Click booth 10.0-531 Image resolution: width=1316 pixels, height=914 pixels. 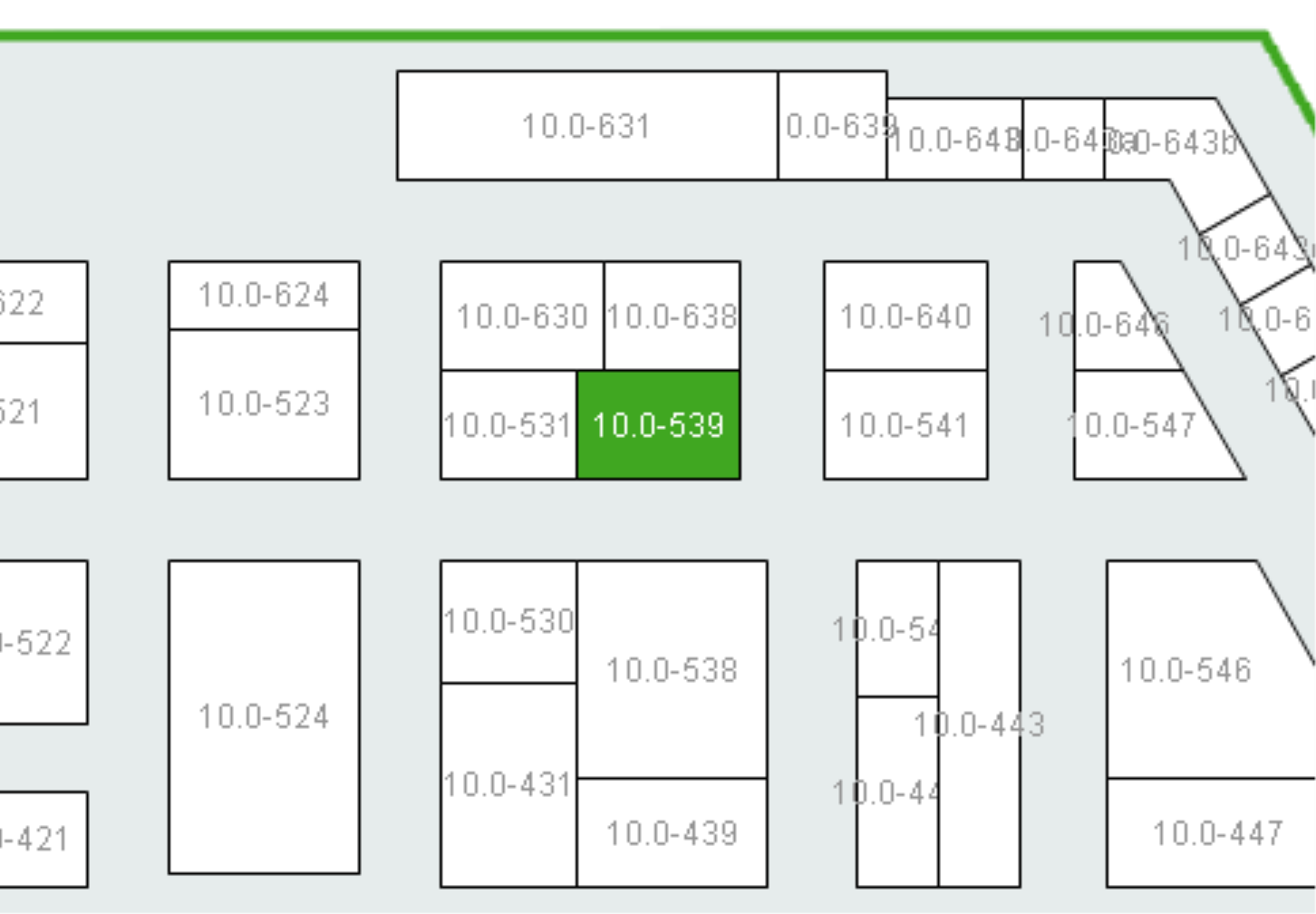pos(508,424)
